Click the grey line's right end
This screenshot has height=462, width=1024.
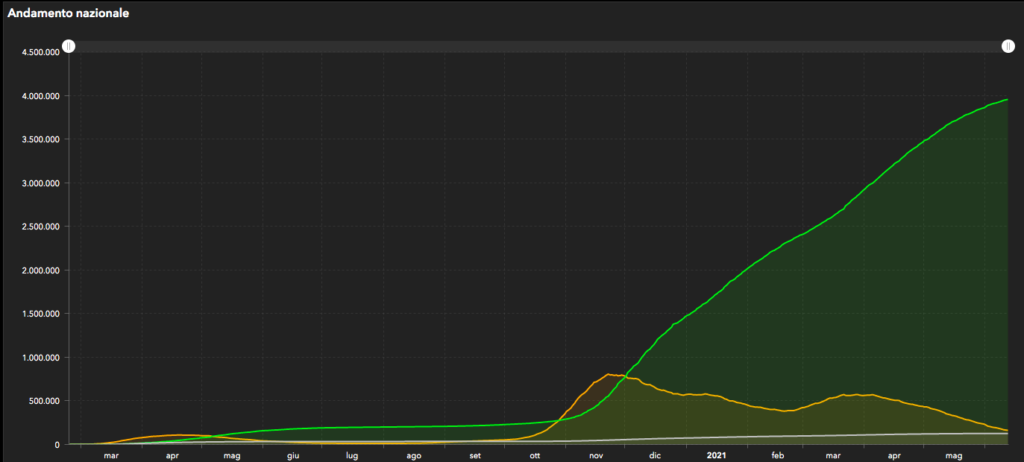click(x=1006, y=434)
